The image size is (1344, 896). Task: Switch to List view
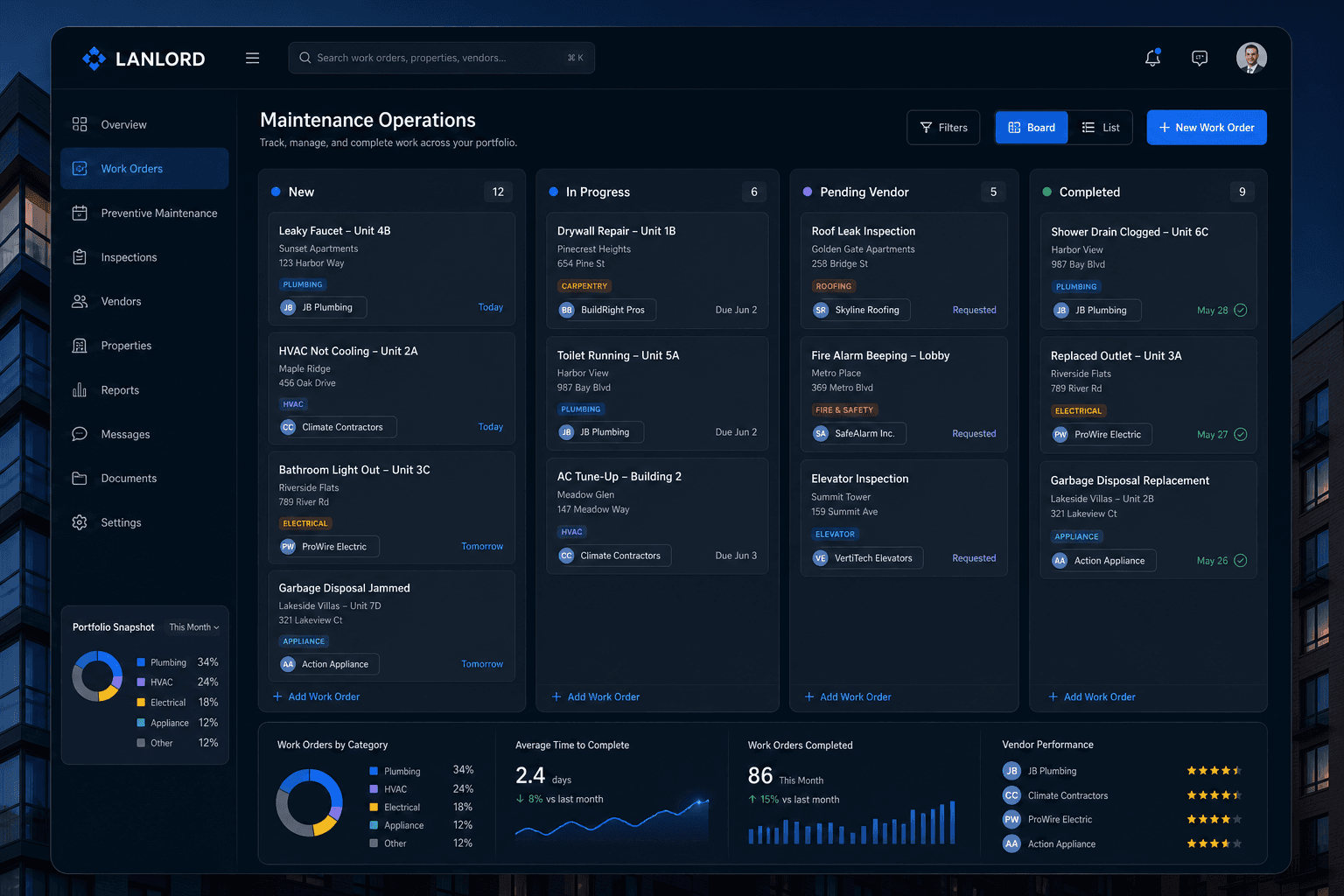click(x=1101, y=128)
